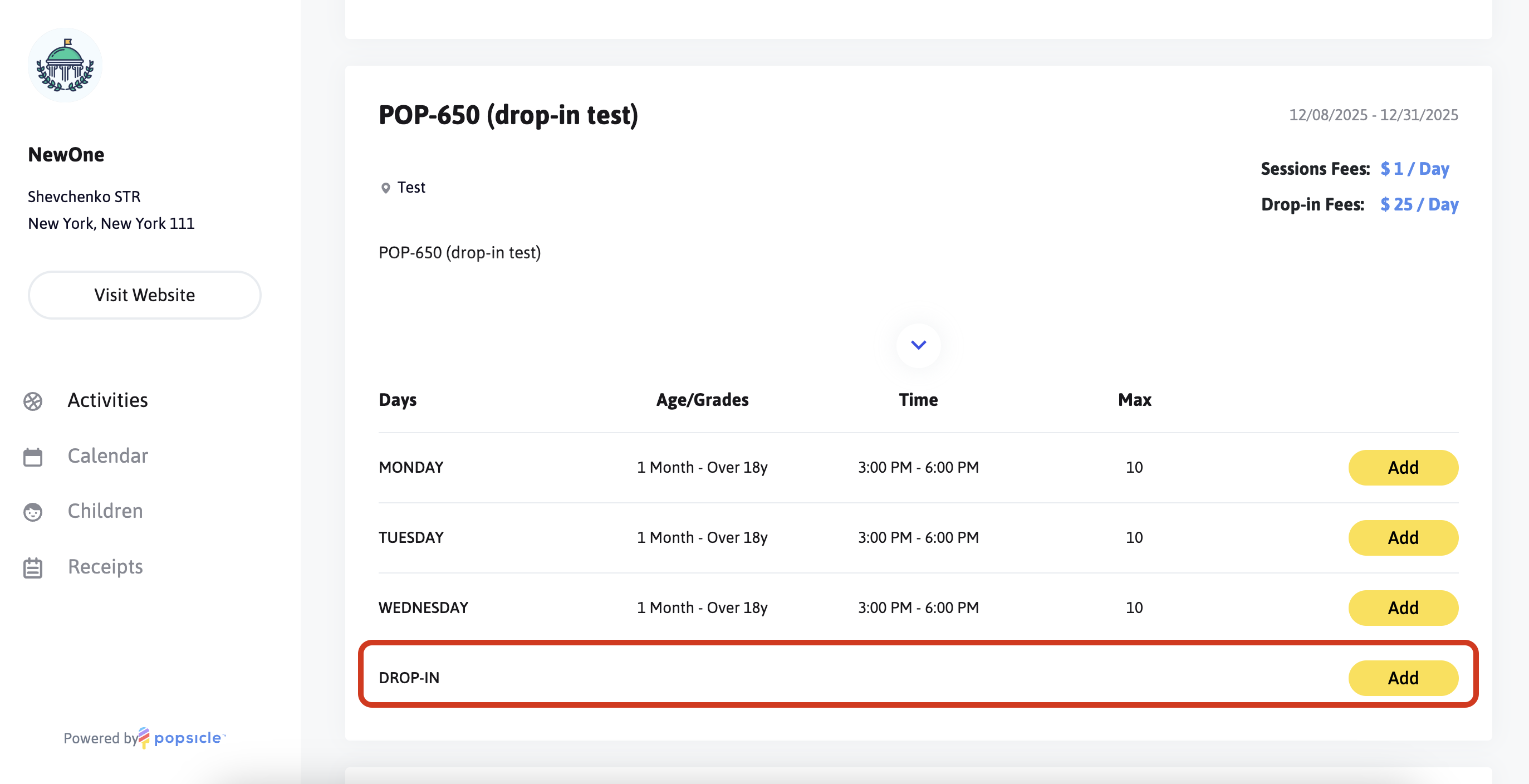Go to the Children section
The width and height of the screenshot is (1529, 784).
click(x=105, y=511)
